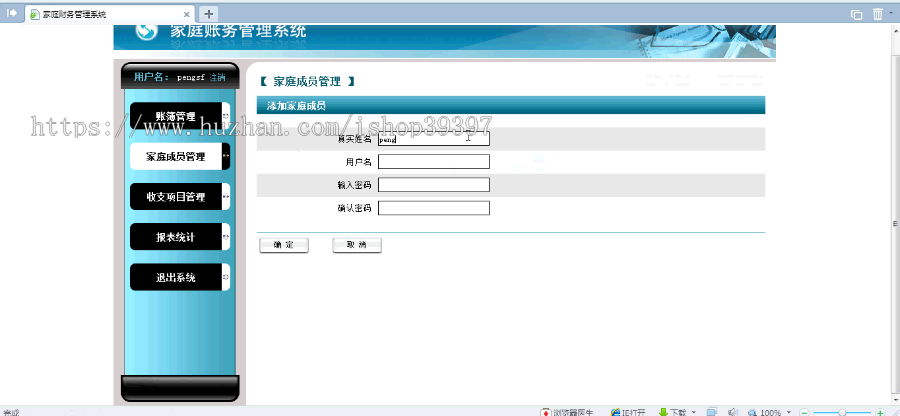900x416 pixels.
Task: Click the zoom out minus button
Action: [x=804, y=412]
